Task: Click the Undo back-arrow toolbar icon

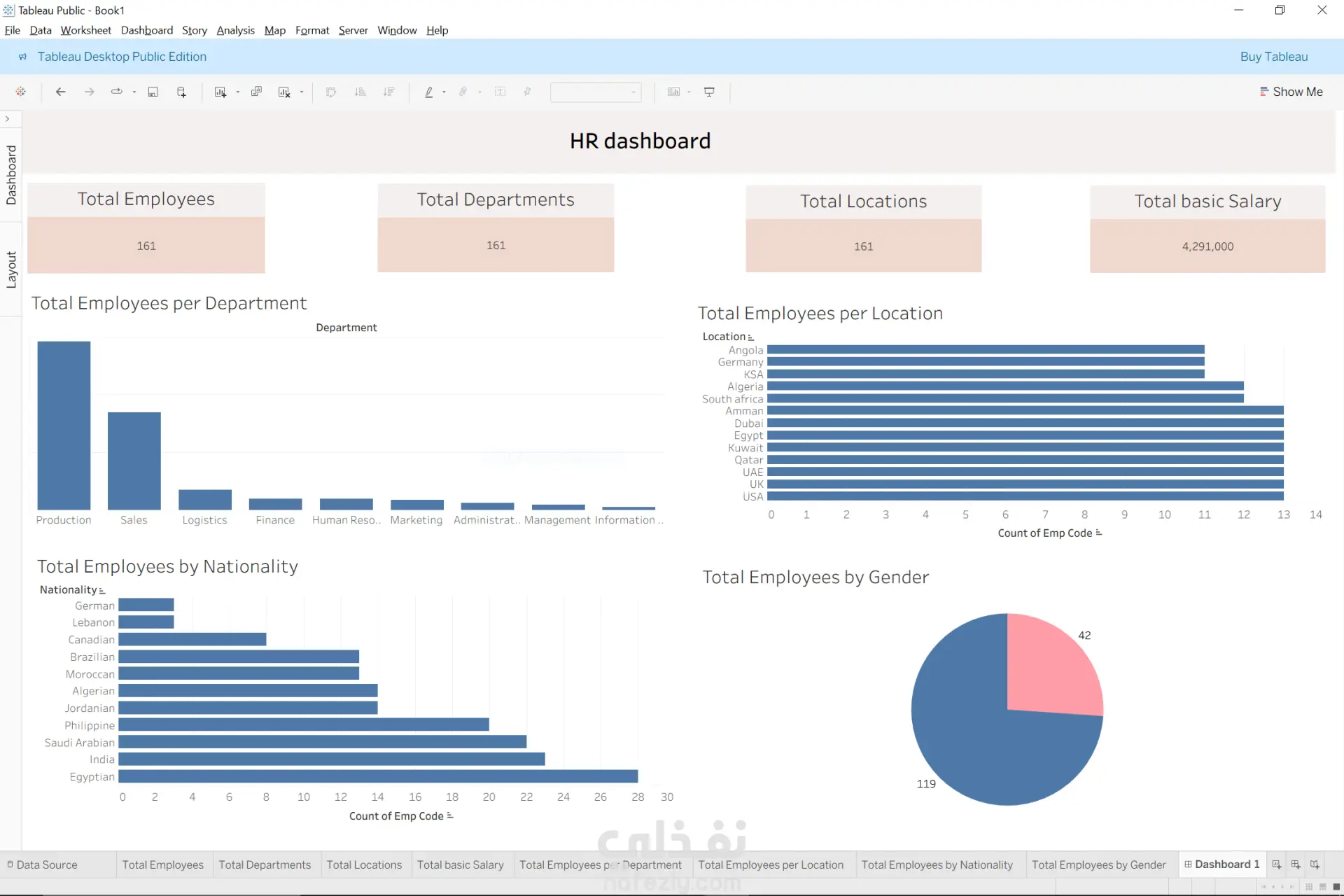Action: pos(61,92)
